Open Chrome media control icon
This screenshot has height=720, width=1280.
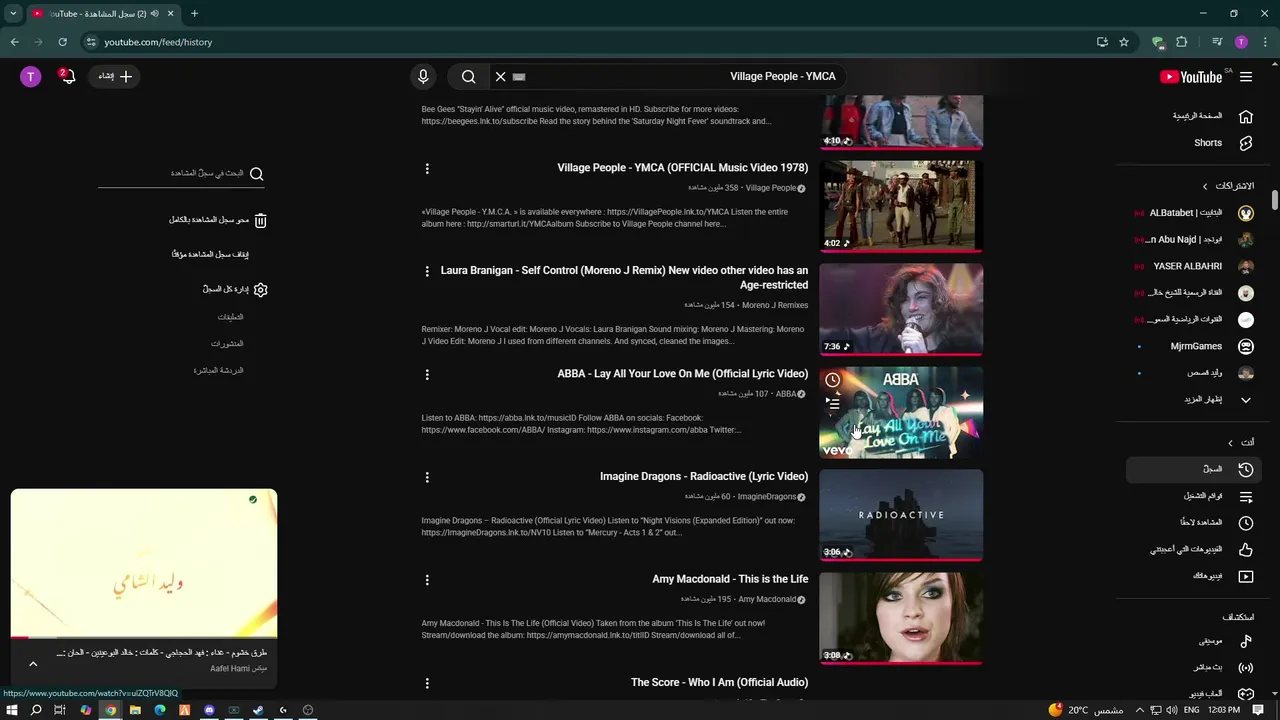tap(1217, 42)
